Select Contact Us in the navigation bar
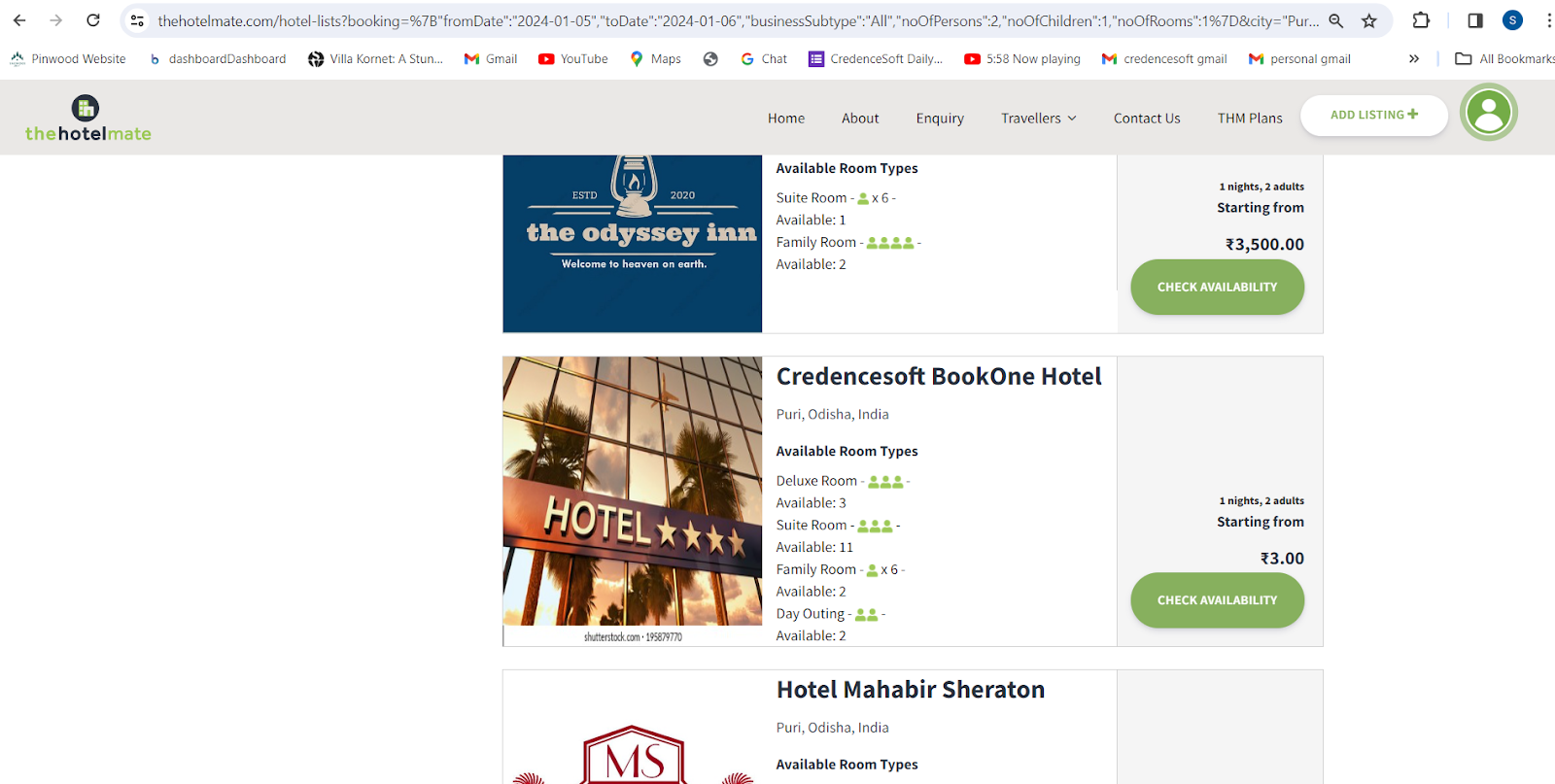 tap(1147, 119)
